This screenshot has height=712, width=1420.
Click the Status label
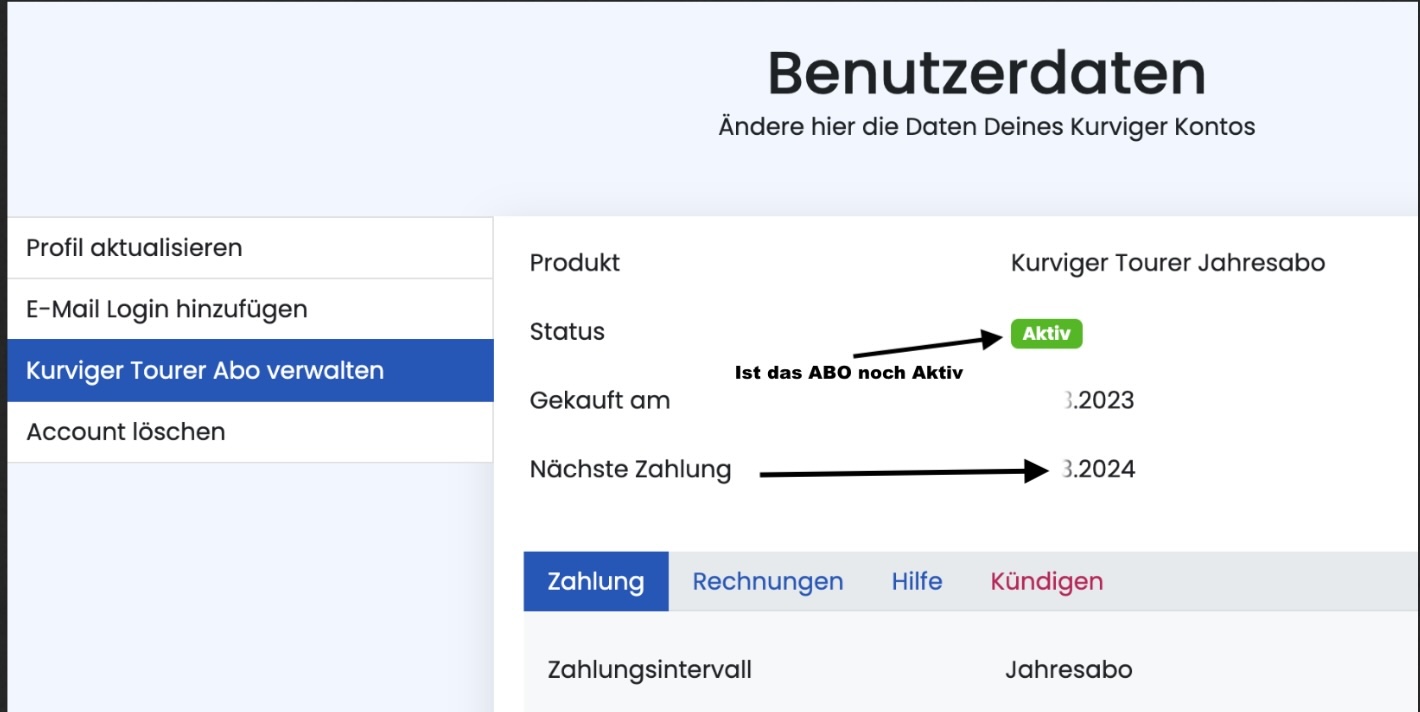coord(567,332)
